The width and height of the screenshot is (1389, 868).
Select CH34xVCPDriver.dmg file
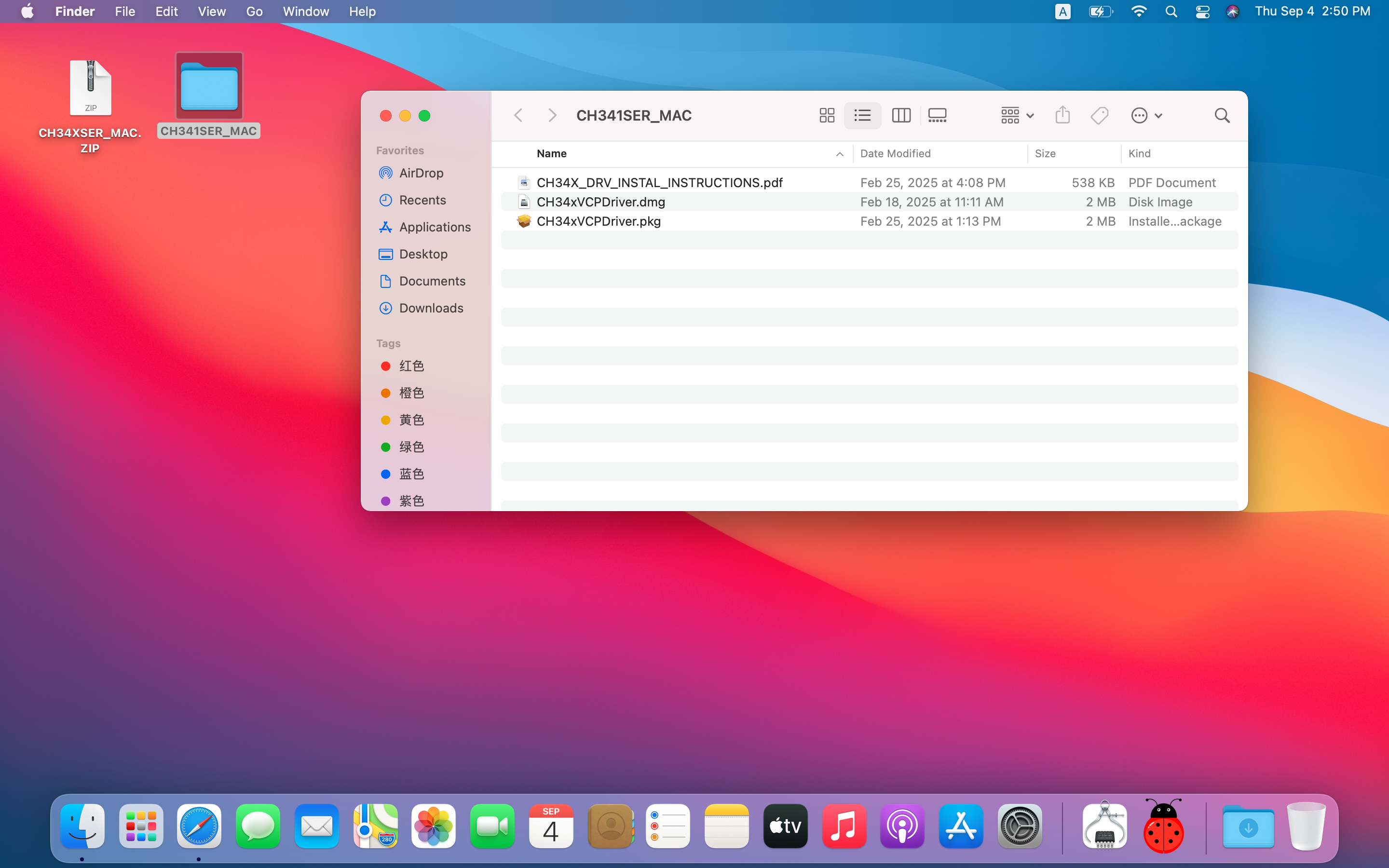click(x=869, y=202)
